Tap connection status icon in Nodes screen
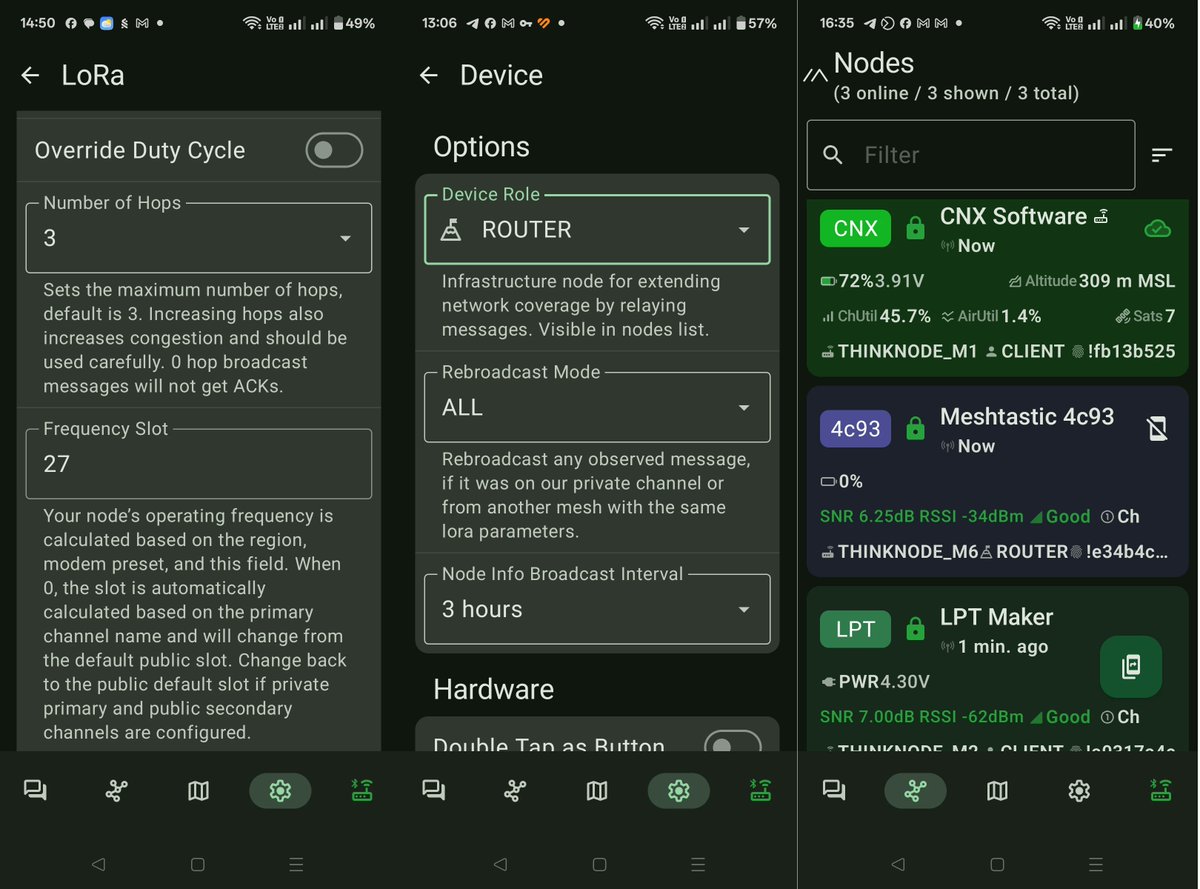 pos(1160,791)
